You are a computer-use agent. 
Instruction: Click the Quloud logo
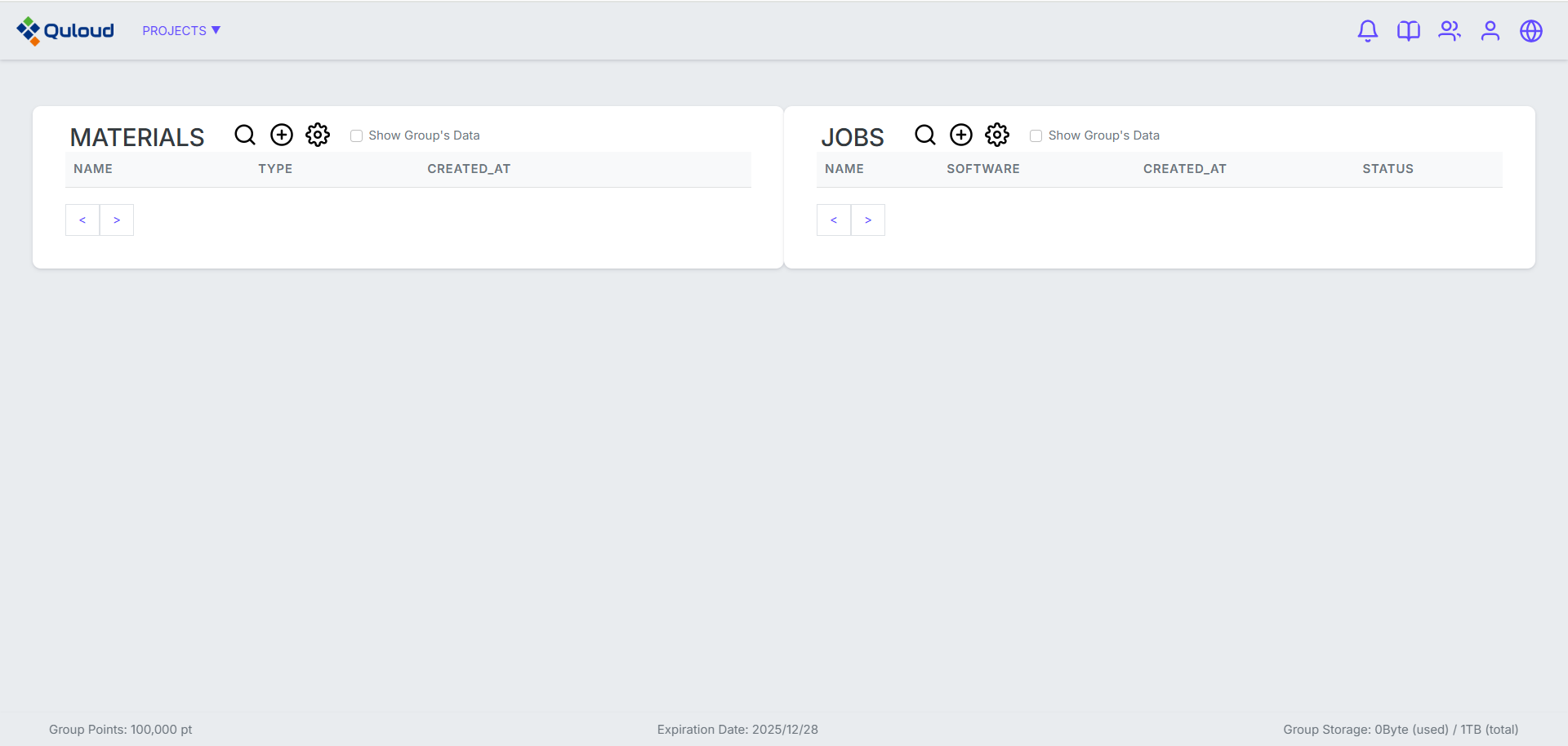coord(65,31)
